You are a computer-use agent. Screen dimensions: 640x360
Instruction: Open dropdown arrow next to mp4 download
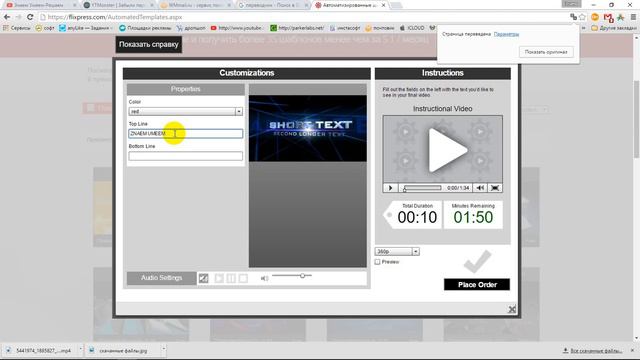coord(80,350)
